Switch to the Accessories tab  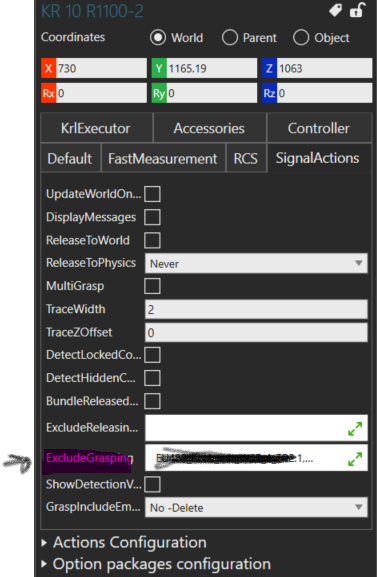pyautogui.click(x=209, y=128)
